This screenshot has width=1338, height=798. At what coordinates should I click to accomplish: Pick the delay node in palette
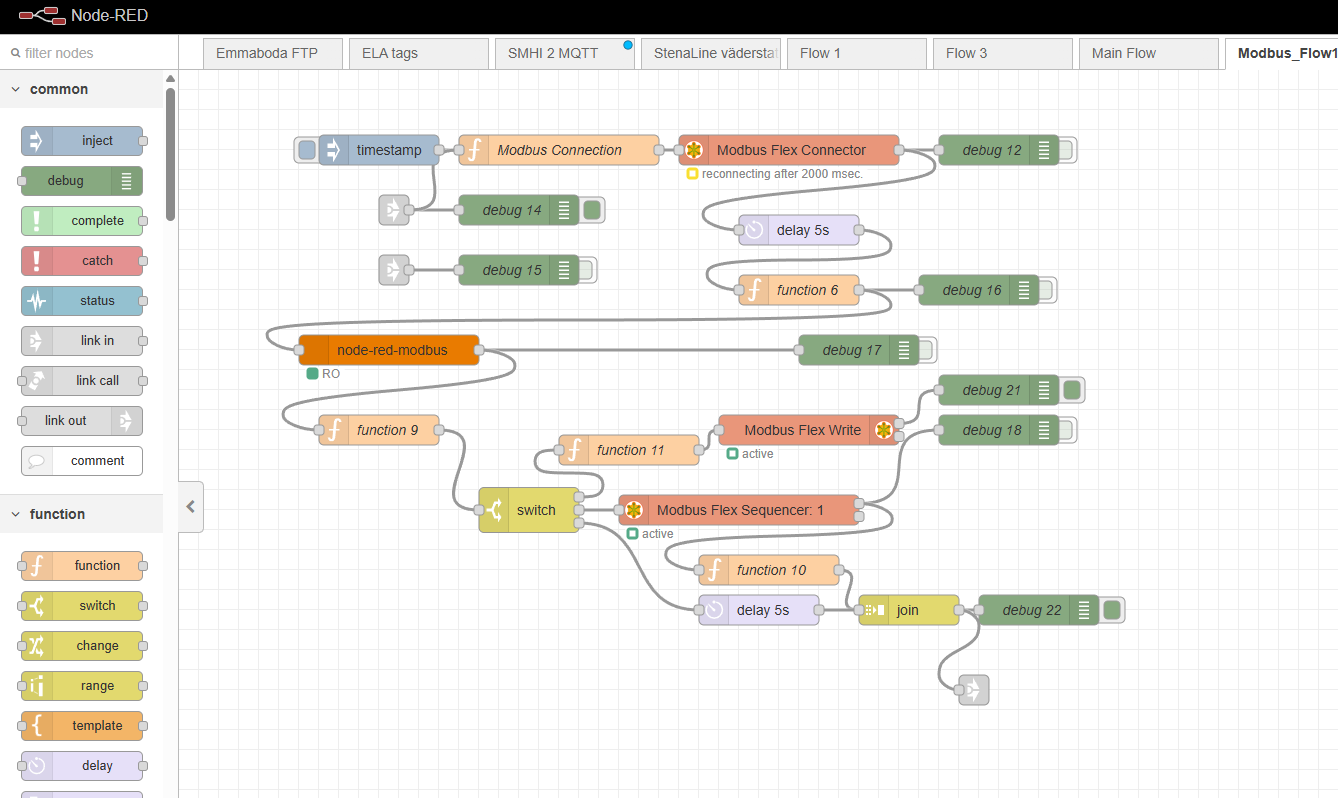click(82, 766)
